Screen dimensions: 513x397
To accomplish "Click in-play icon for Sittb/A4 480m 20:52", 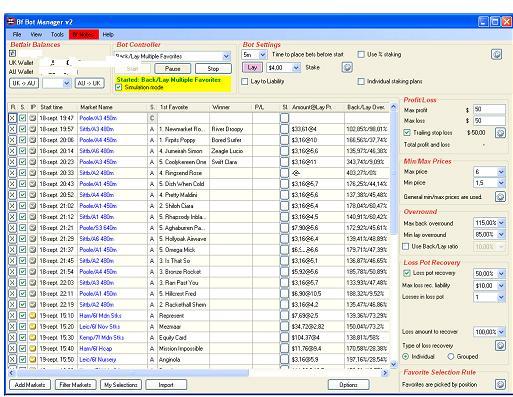I will tap(33, 195).
